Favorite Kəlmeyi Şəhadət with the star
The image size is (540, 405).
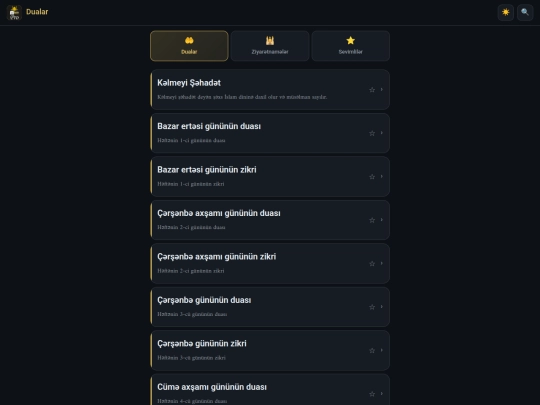point(372,90)
